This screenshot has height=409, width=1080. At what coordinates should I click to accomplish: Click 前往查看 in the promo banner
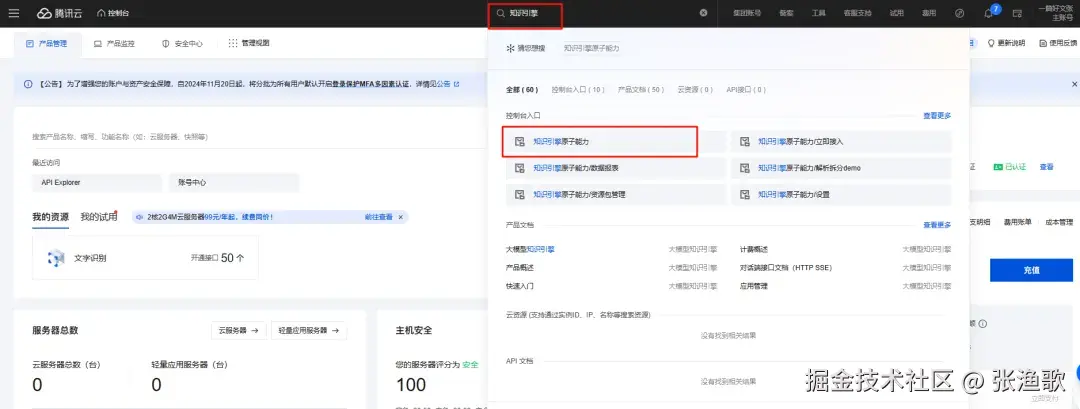pos(378,217)
